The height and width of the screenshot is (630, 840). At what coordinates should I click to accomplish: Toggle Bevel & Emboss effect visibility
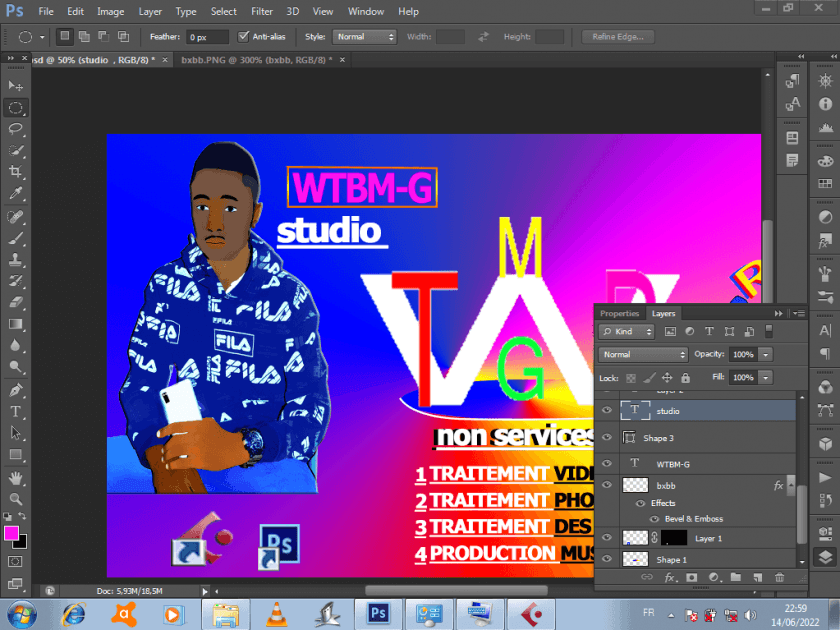pos(654,519)
